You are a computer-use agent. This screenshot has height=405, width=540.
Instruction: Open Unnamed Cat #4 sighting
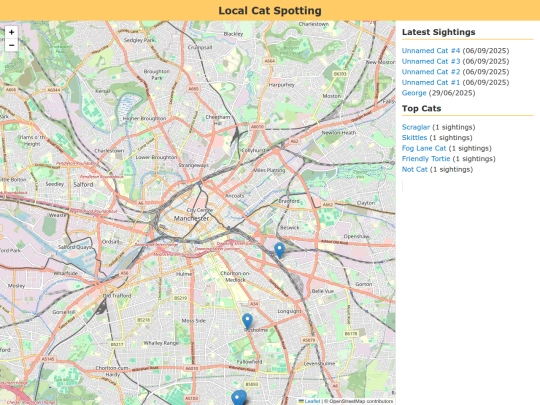pos(431,51)
